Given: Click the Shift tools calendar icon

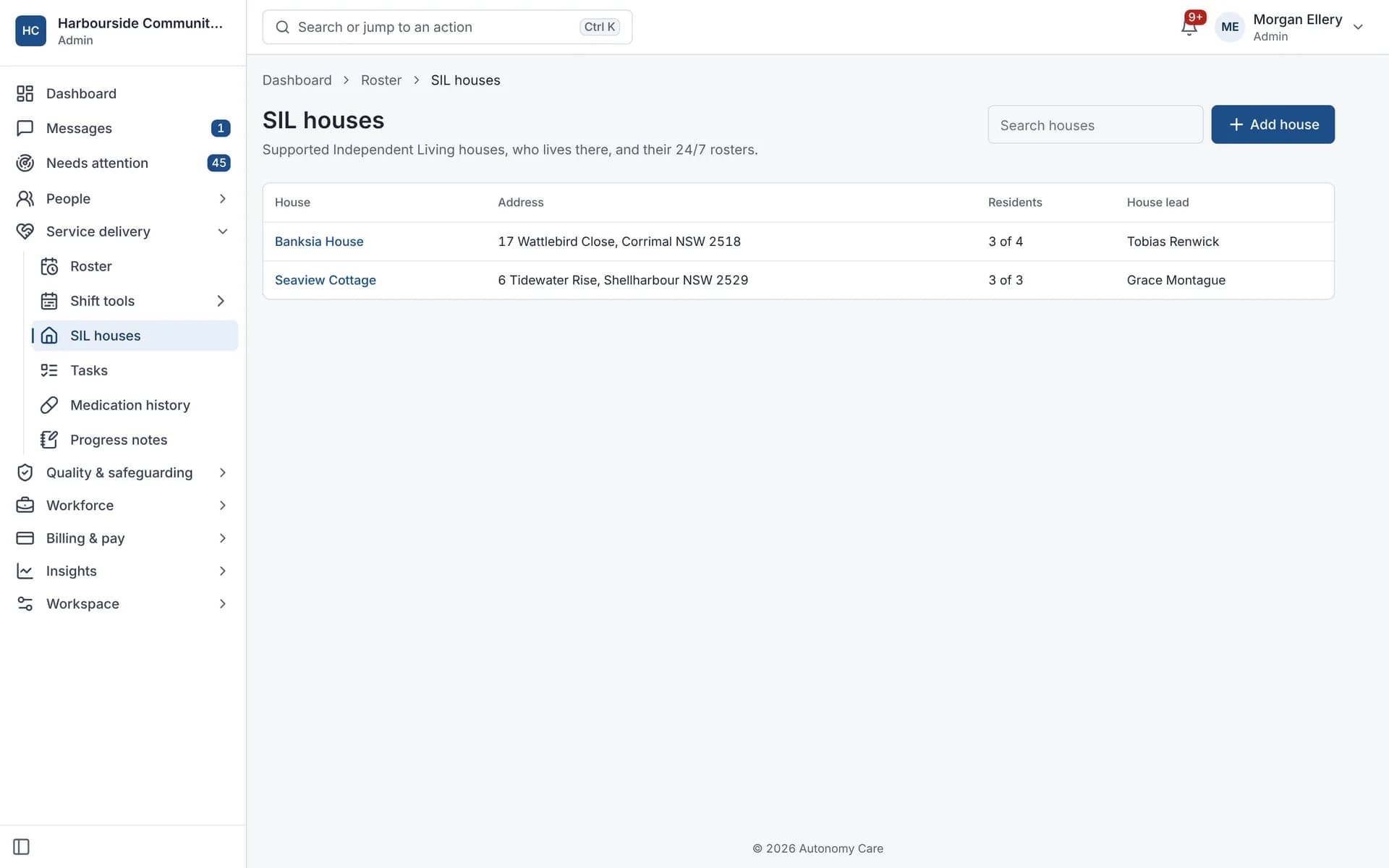Looking at the screenshot, I should point(49,301).
